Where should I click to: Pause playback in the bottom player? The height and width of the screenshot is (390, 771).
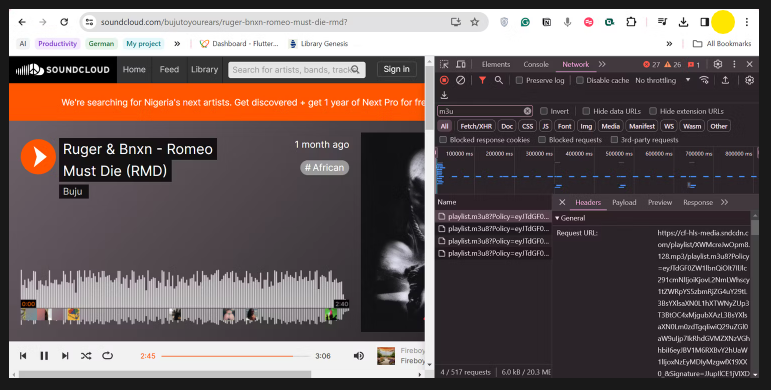pos(44,356)
